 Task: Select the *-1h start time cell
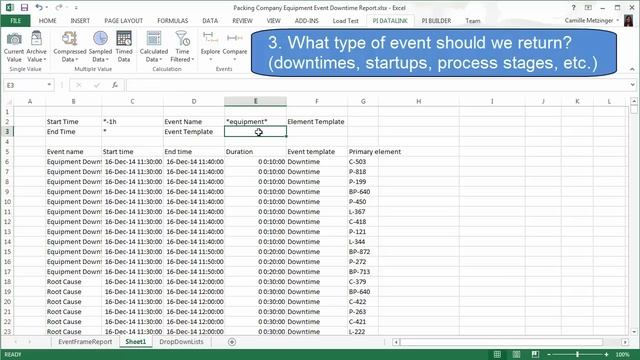point(132,122)
